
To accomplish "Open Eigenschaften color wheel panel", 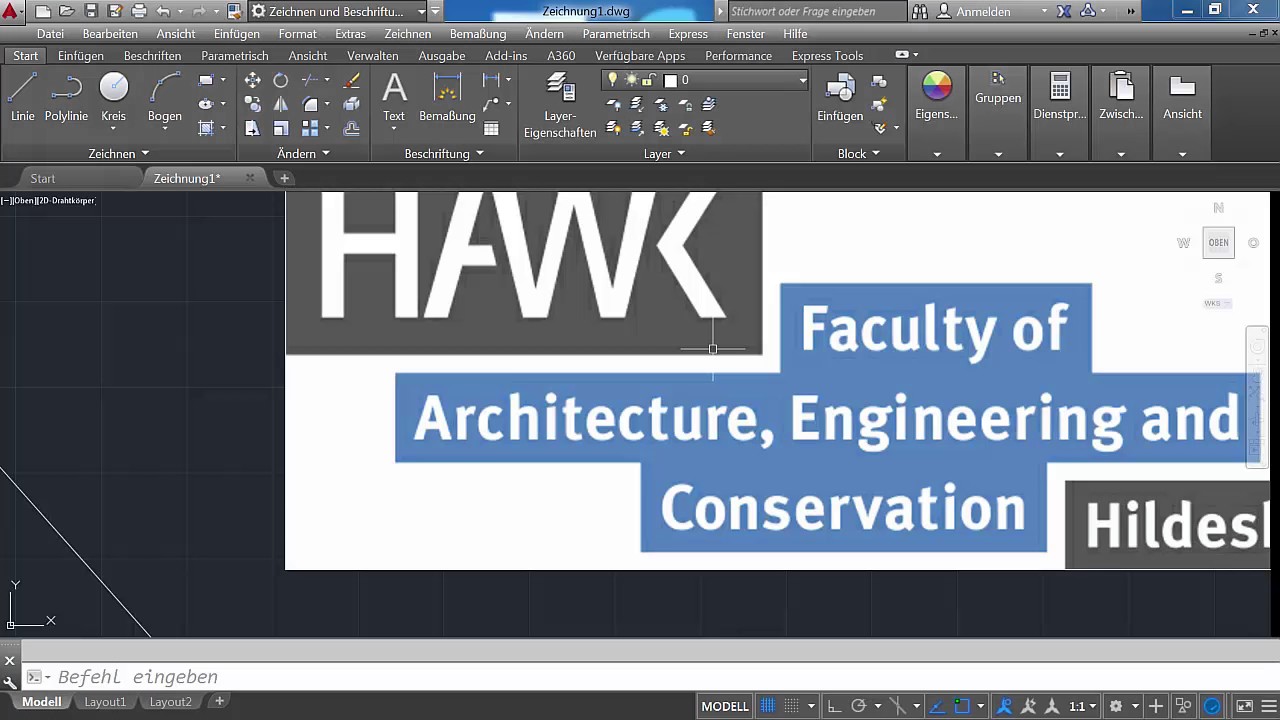I will pyautogui.click(x=937, y=97).
